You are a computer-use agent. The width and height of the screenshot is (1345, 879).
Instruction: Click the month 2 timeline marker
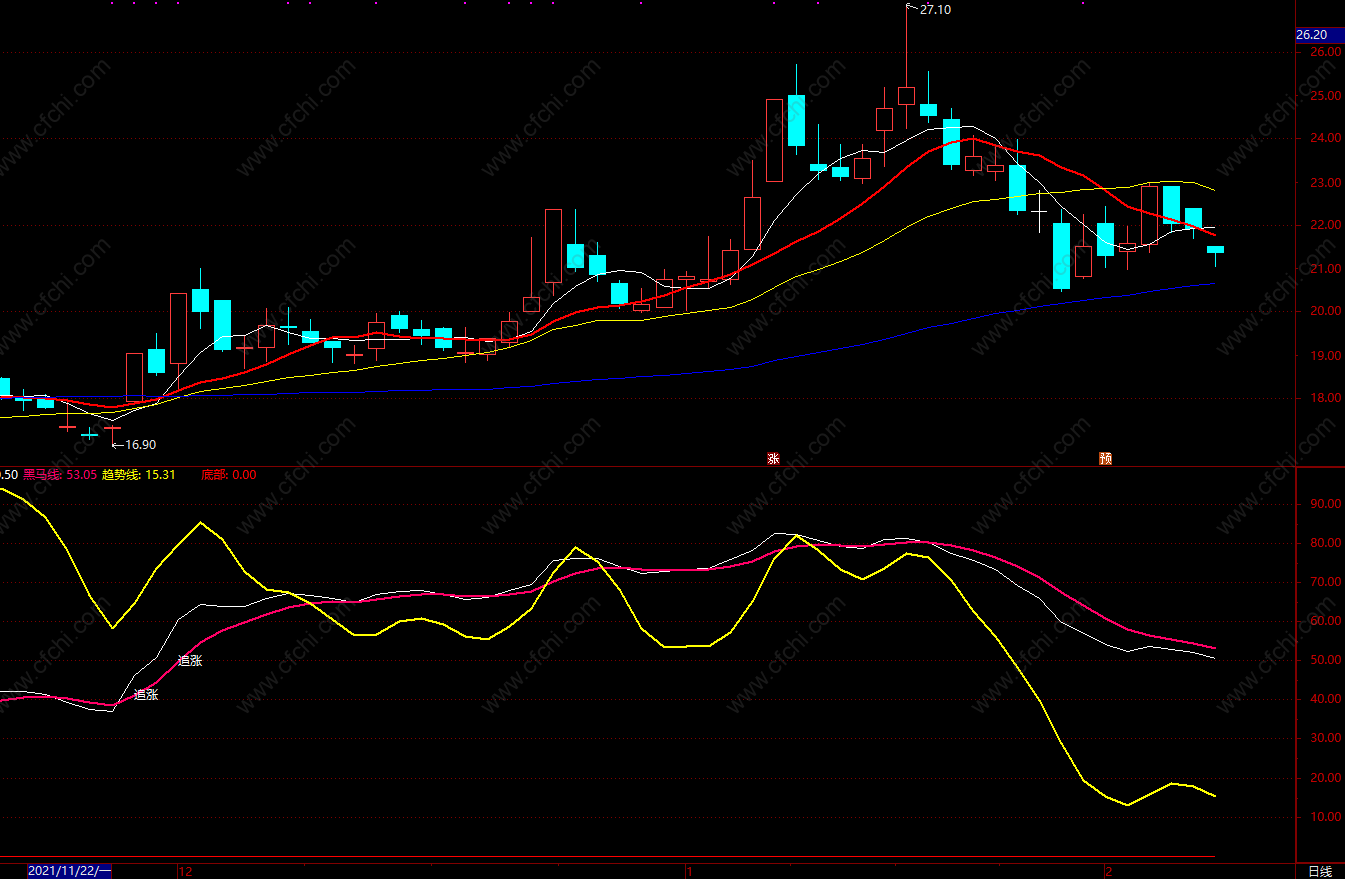(x=1108, y=871)
